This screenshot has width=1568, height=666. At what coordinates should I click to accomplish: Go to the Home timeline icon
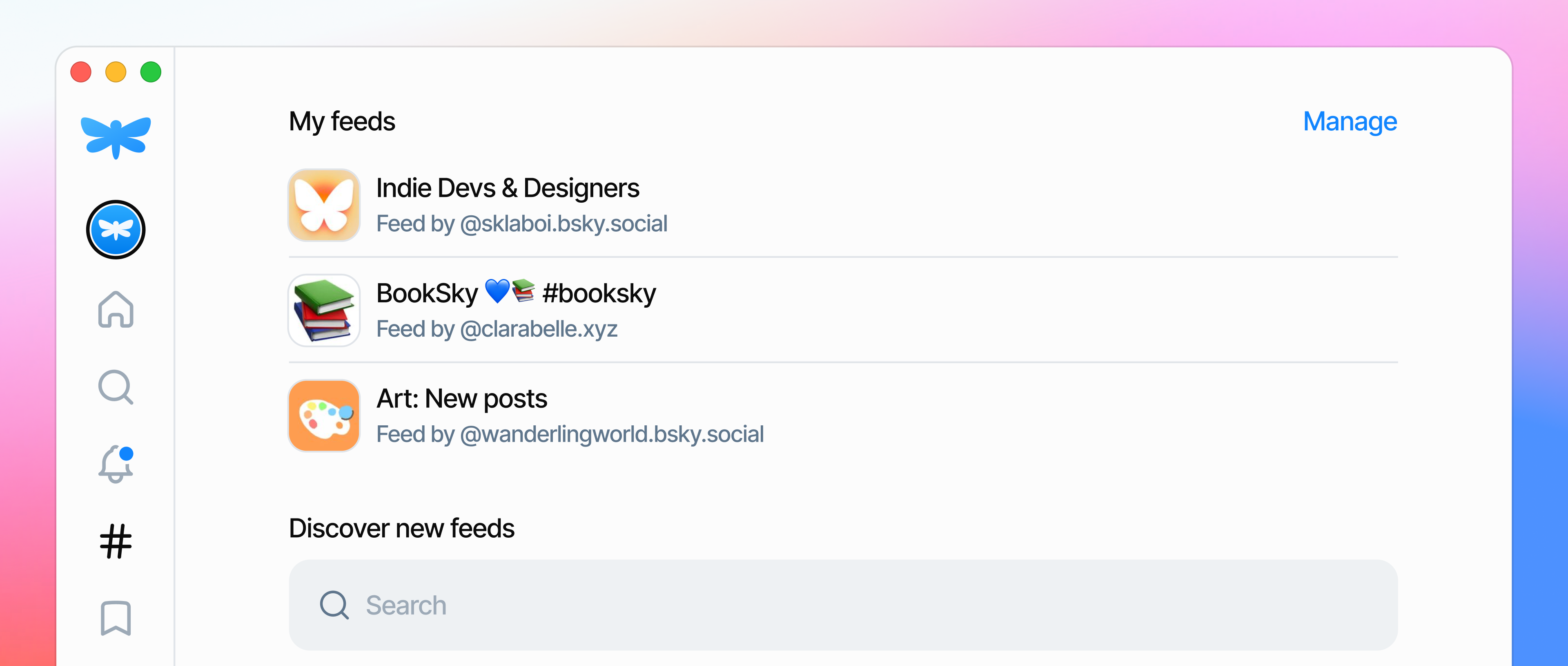point(116,309)
